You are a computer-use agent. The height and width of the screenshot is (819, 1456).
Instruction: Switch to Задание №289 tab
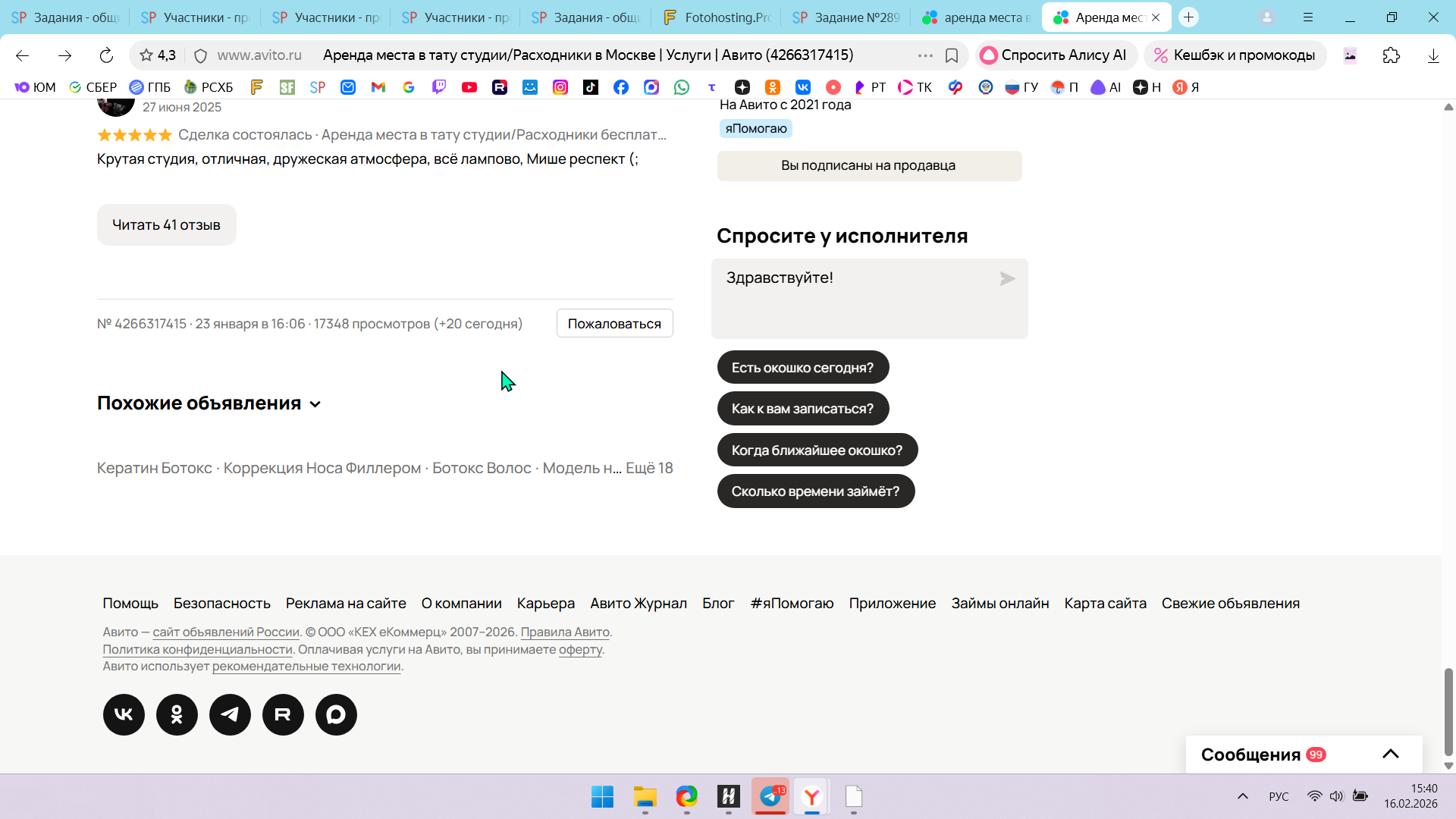coord(846,17)
